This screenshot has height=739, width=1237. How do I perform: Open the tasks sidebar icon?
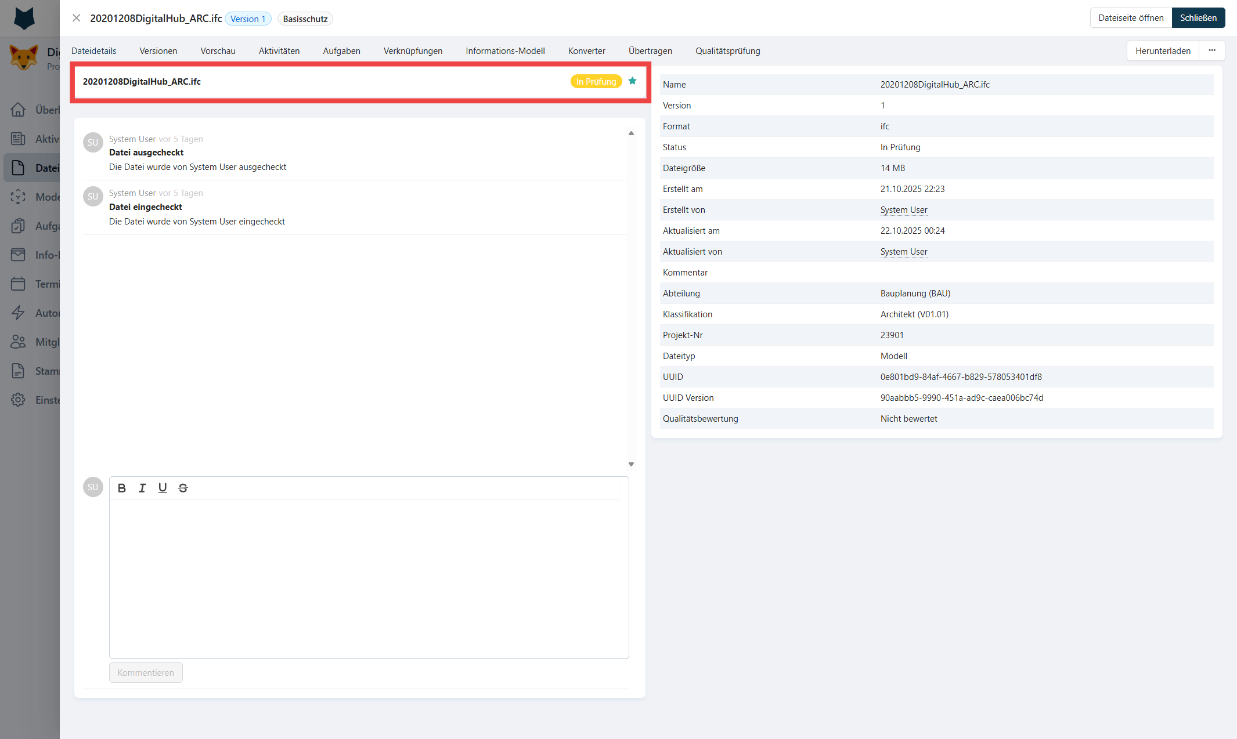[x=18, y=226]
